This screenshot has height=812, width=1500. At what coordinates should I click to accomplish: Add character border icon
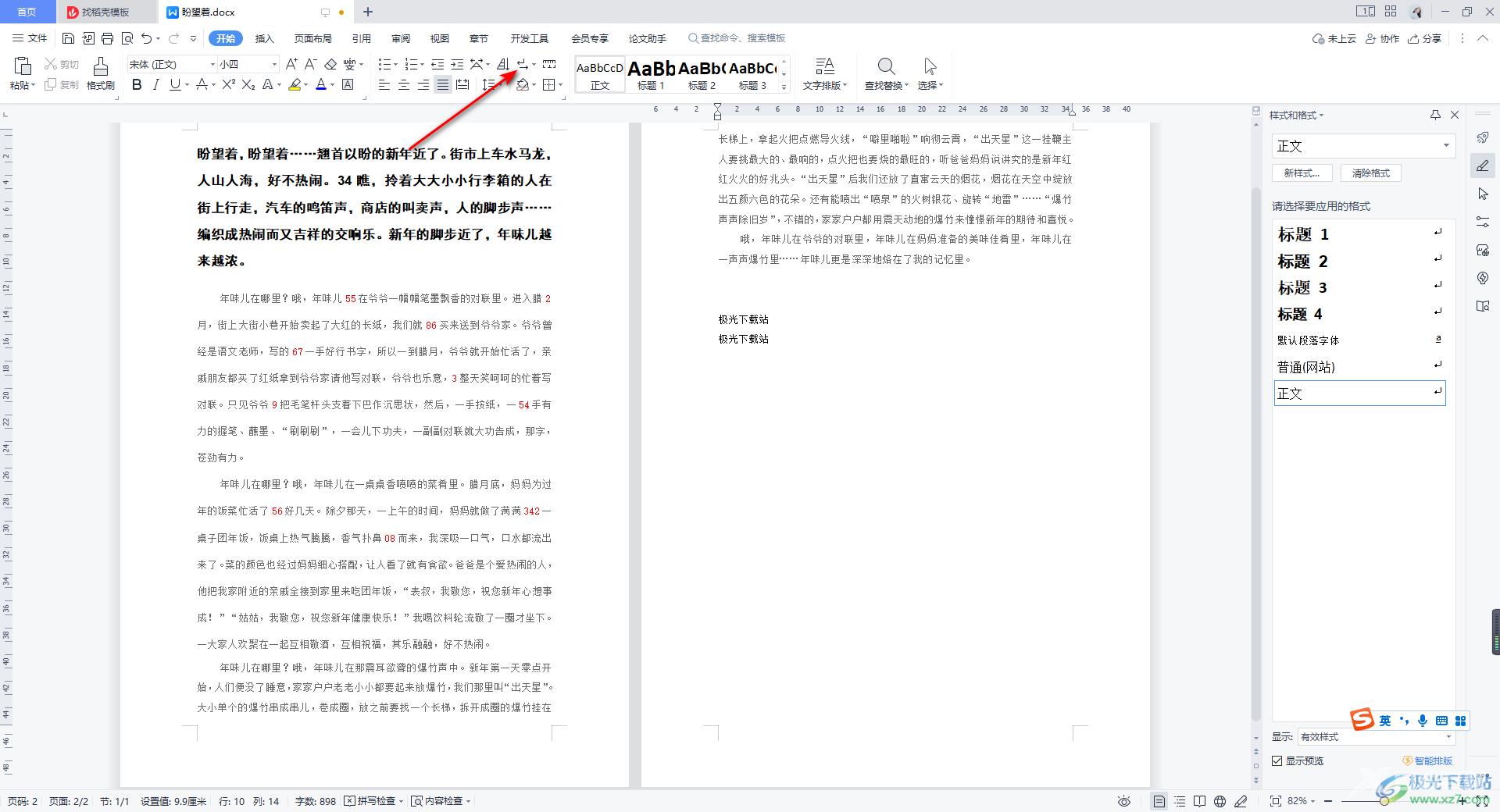348,84
